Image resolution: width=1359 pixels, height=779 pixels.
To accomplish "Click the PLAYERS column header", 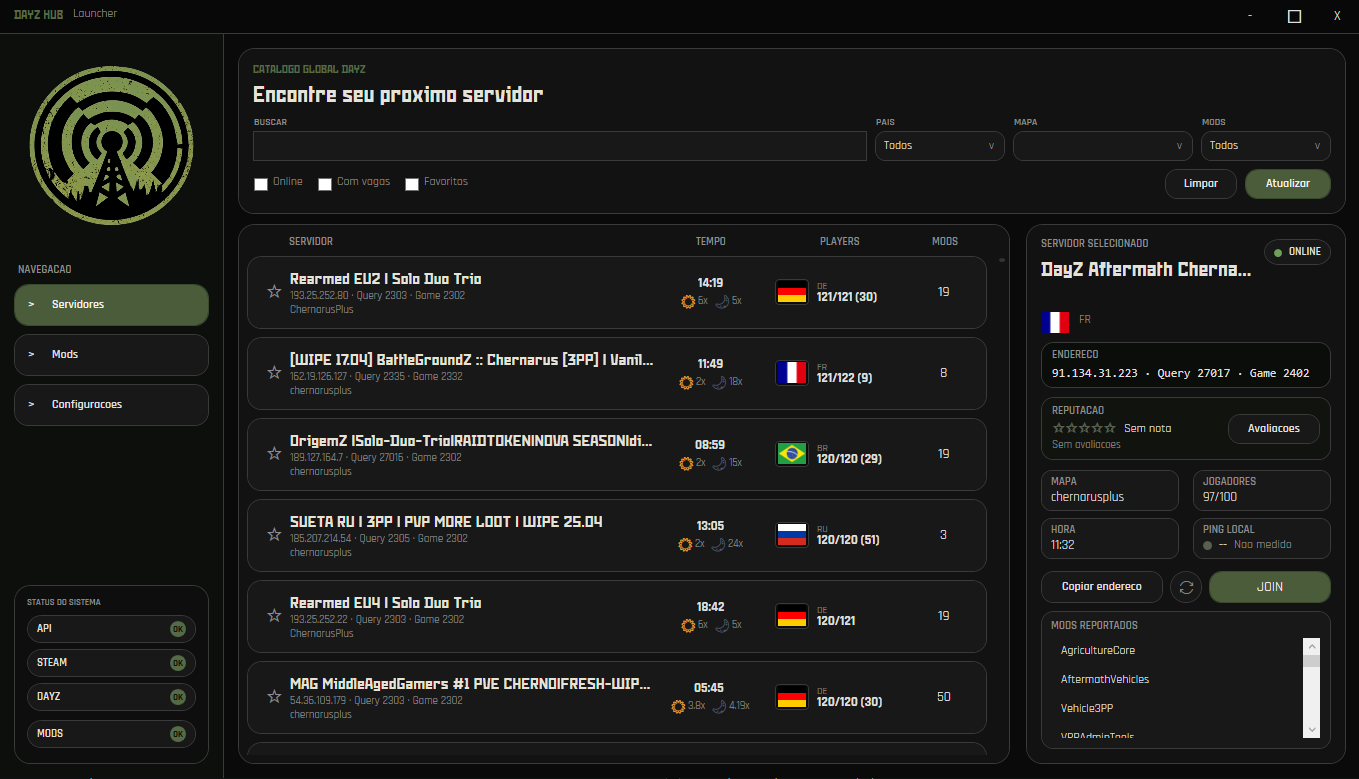I will point(840,242).
